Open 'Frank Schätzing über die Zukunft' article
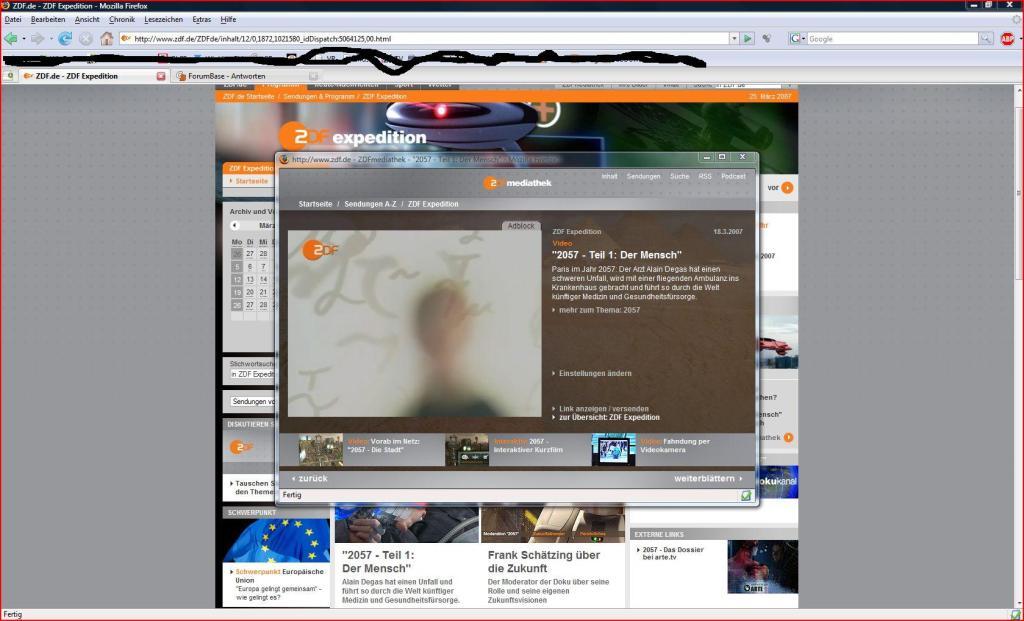The image size is (1024, 621). pyautogui.click(x=544, y=562)
